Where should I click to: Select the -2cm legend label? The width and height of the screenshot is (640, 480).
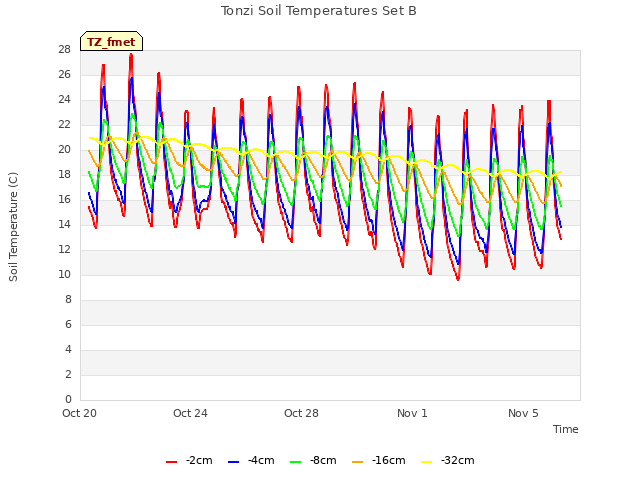tap(199, 460)
